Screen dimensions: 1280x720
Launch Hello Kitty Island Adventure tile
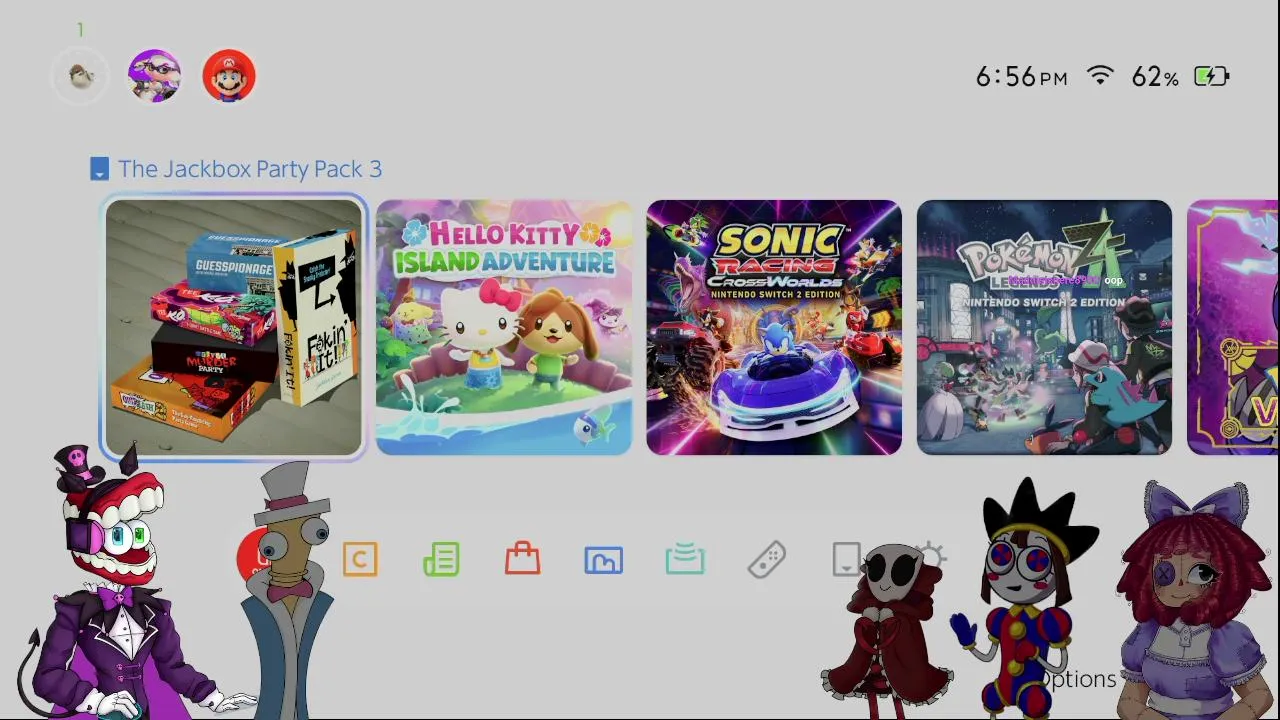pyautogui.click(x=504, y=327)
